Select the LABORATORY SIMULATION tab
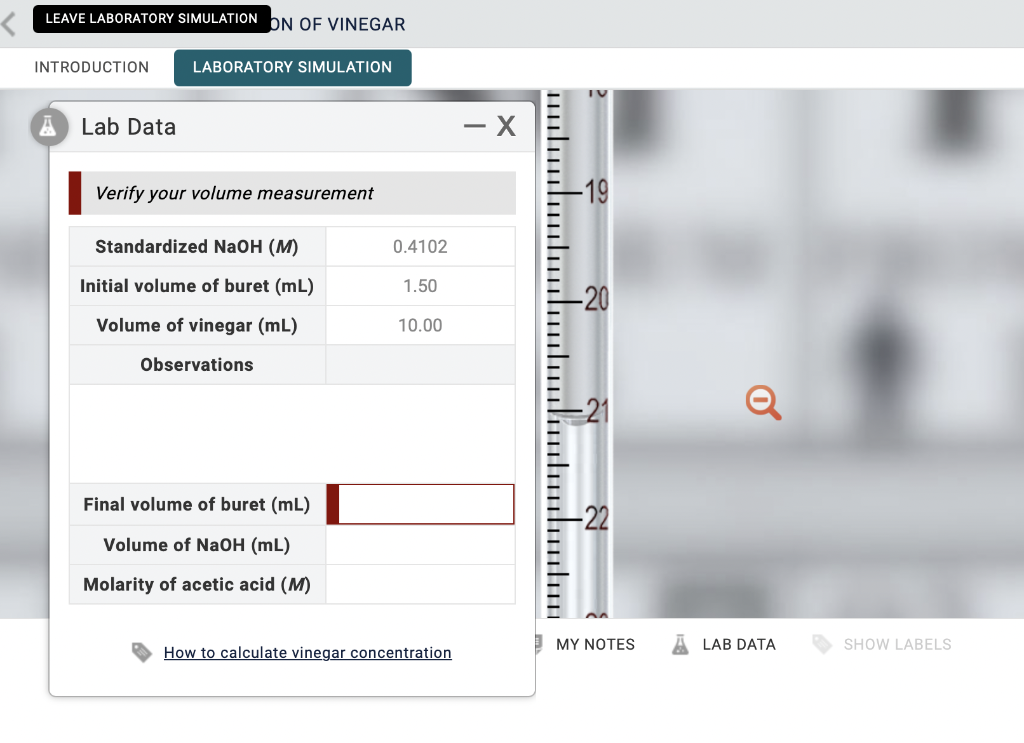 pos(292,67)
